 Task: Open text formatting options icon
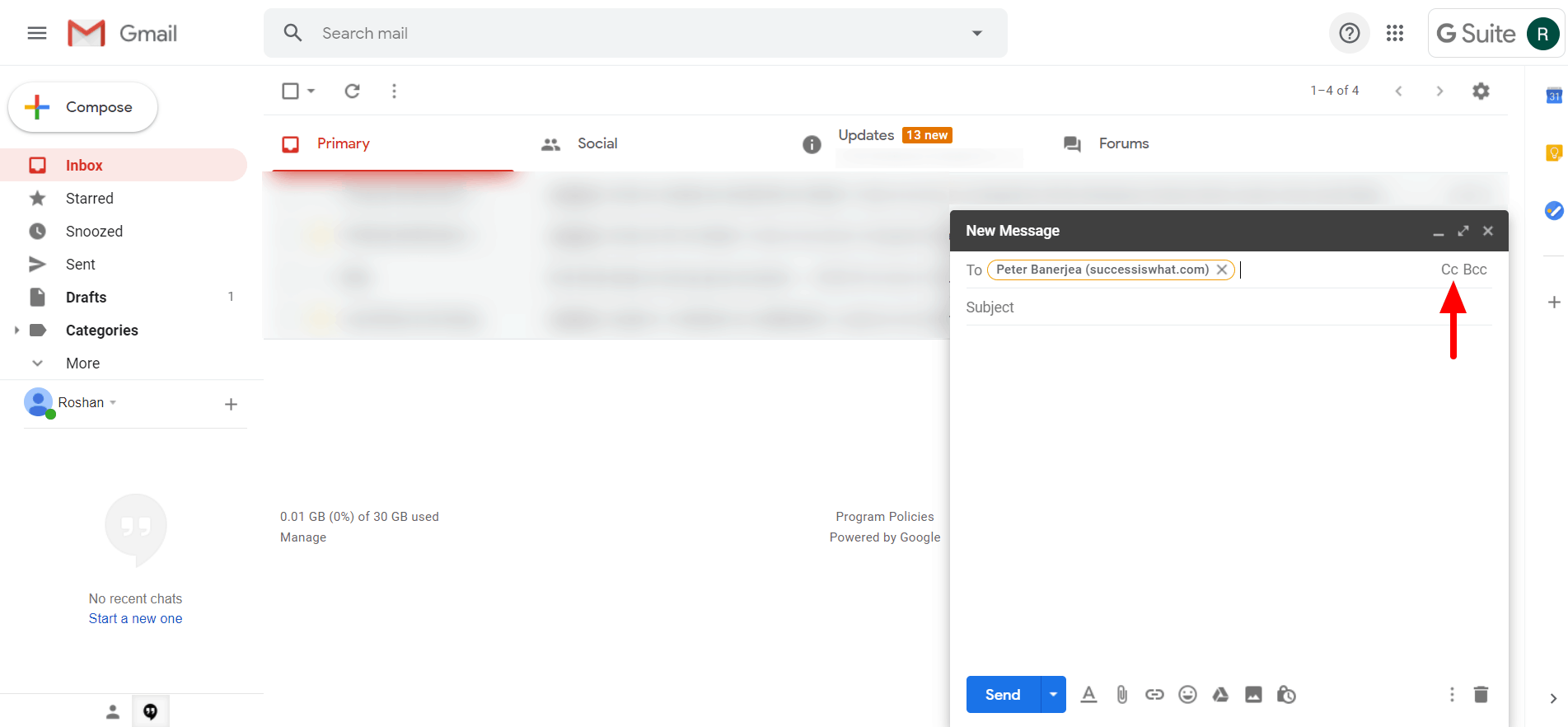click(x=1088, y=695)
